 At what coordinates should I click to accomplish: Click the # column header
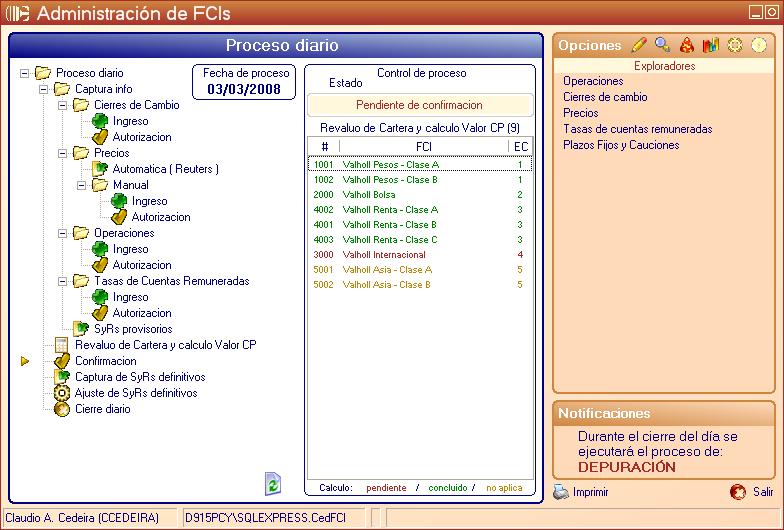[324, 146]
